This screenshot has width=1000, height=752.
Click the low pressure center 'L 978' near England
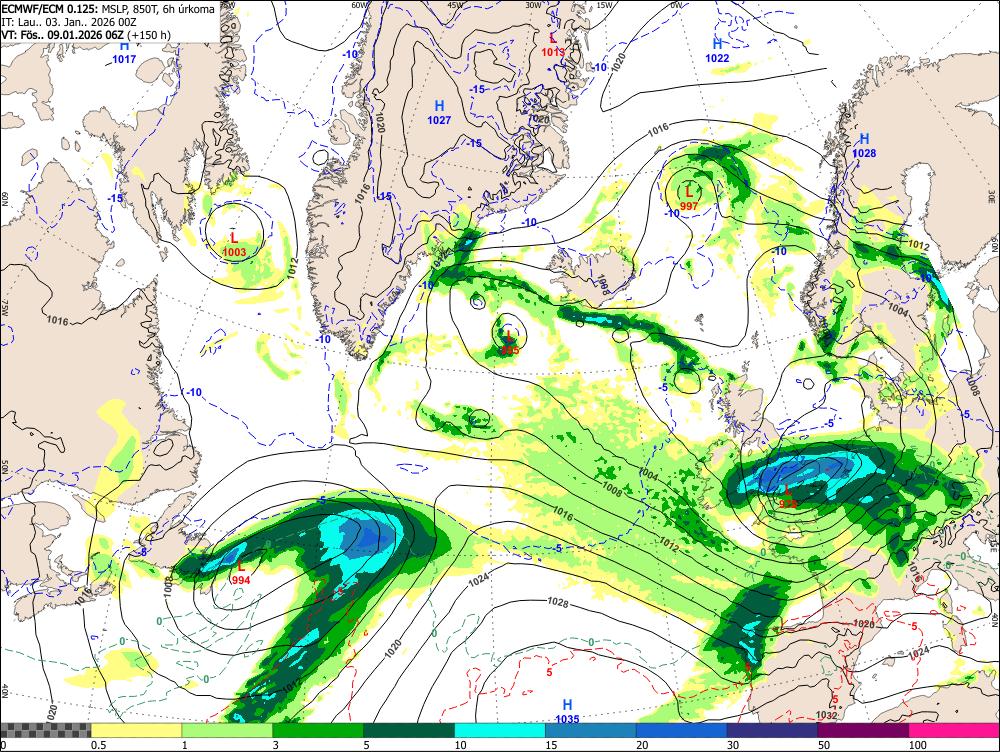[788, 496]
